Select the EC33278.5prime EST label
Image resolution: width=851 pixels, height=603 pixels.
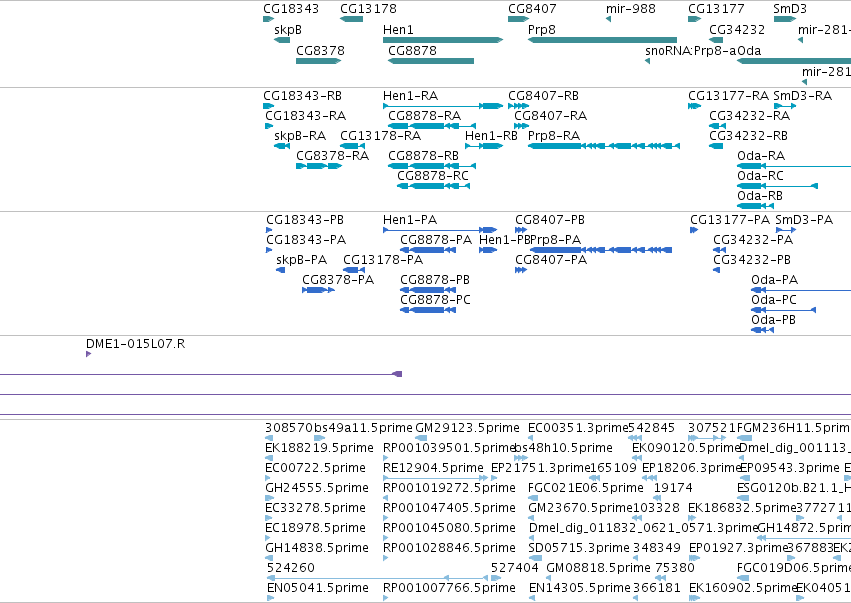pos(315,509)
